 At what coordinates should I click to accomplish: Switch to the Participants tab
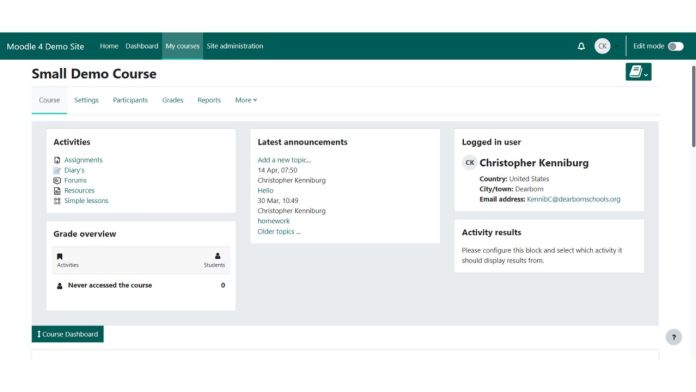(130, 100)
